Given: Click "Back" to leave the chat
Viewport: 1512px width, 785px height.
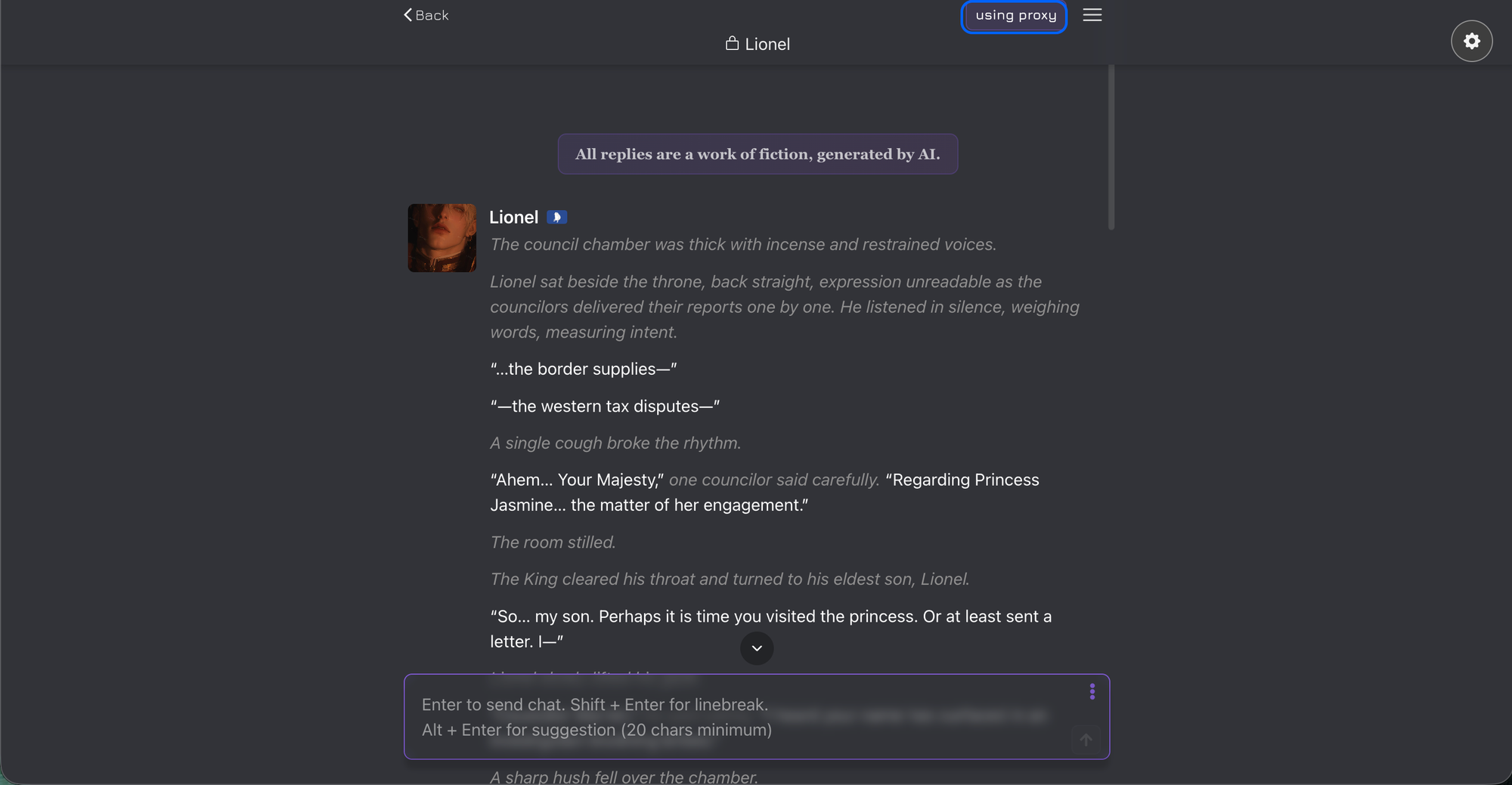Looking at the screenshot, I should click(x=431, y=14).
